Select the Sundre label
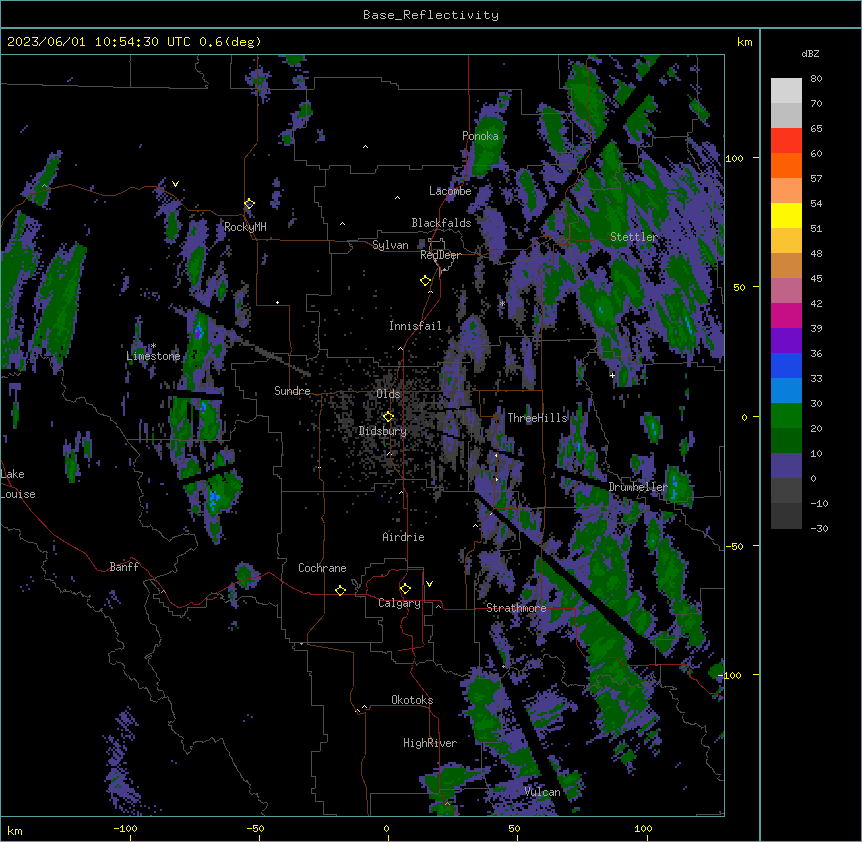 pyautogui.click(x=292, y=391)
